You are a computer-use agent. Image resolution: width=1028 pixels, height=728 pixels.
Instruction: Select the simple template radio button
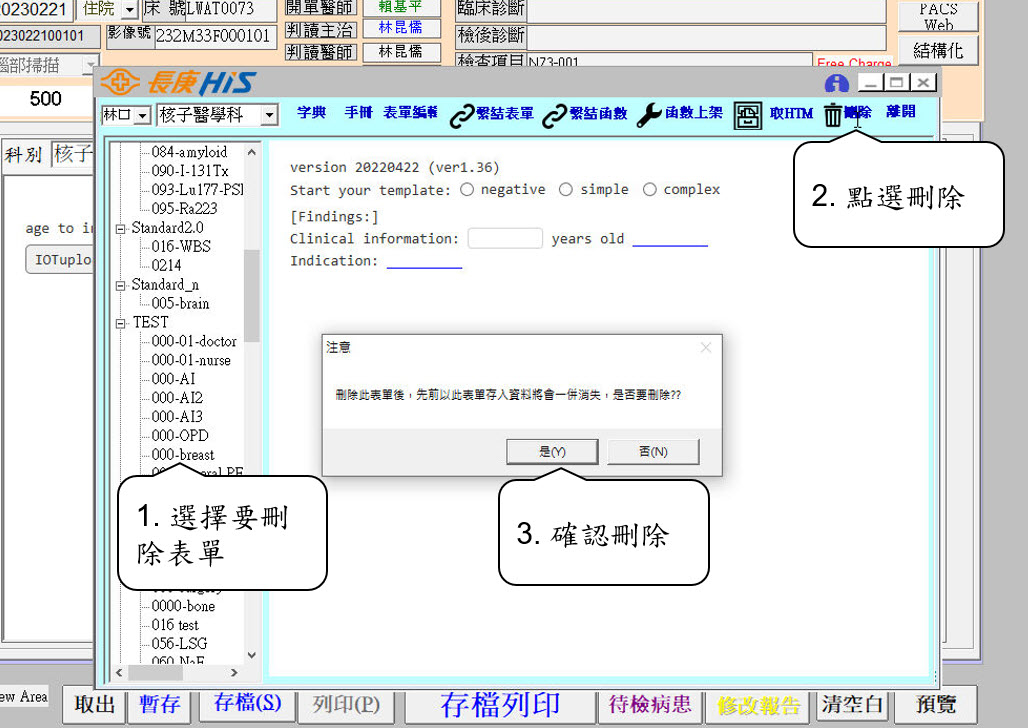click(566, 190)
